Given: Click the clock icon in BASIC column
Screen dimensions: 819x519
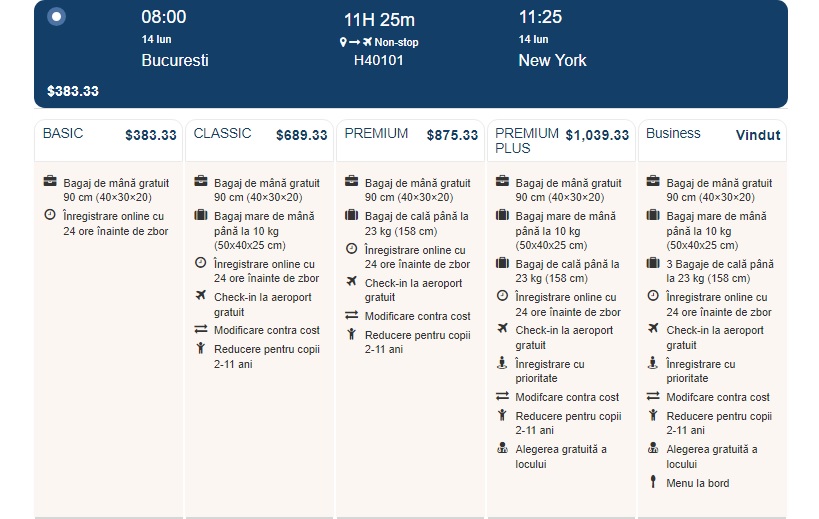Looking at the screenshot, I should click(x=50, y=215).
